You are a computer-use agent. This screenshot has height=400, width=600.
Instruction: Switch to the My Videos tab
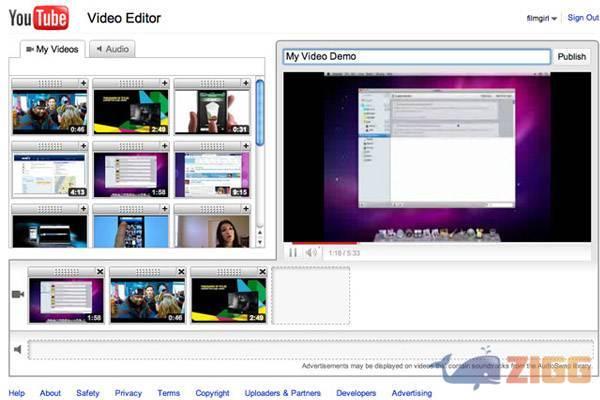(52, 49)
